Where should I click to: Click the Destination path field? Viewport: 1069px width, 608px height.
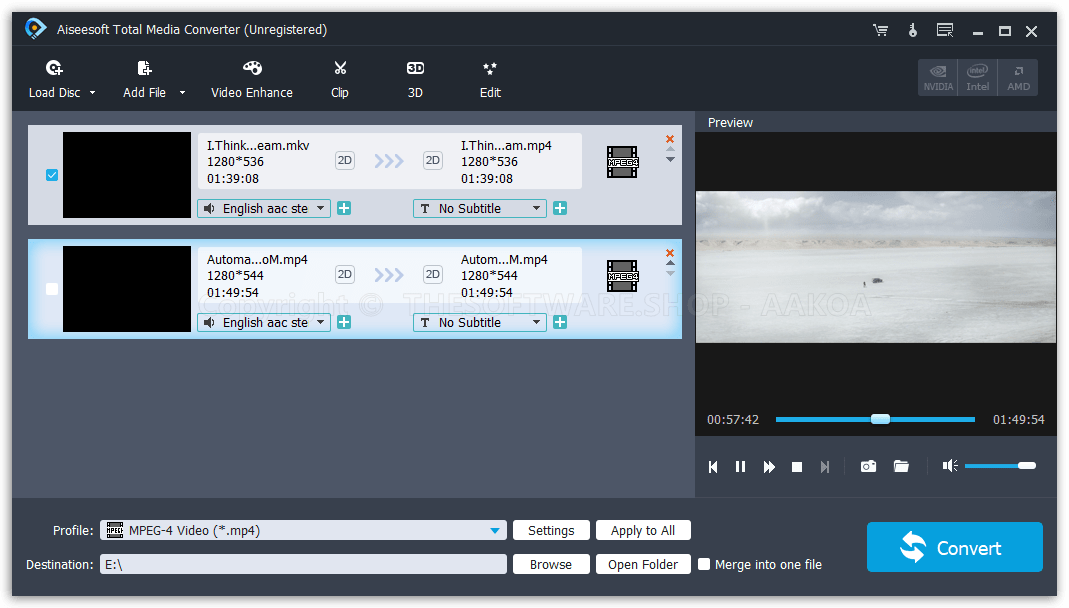303,564
